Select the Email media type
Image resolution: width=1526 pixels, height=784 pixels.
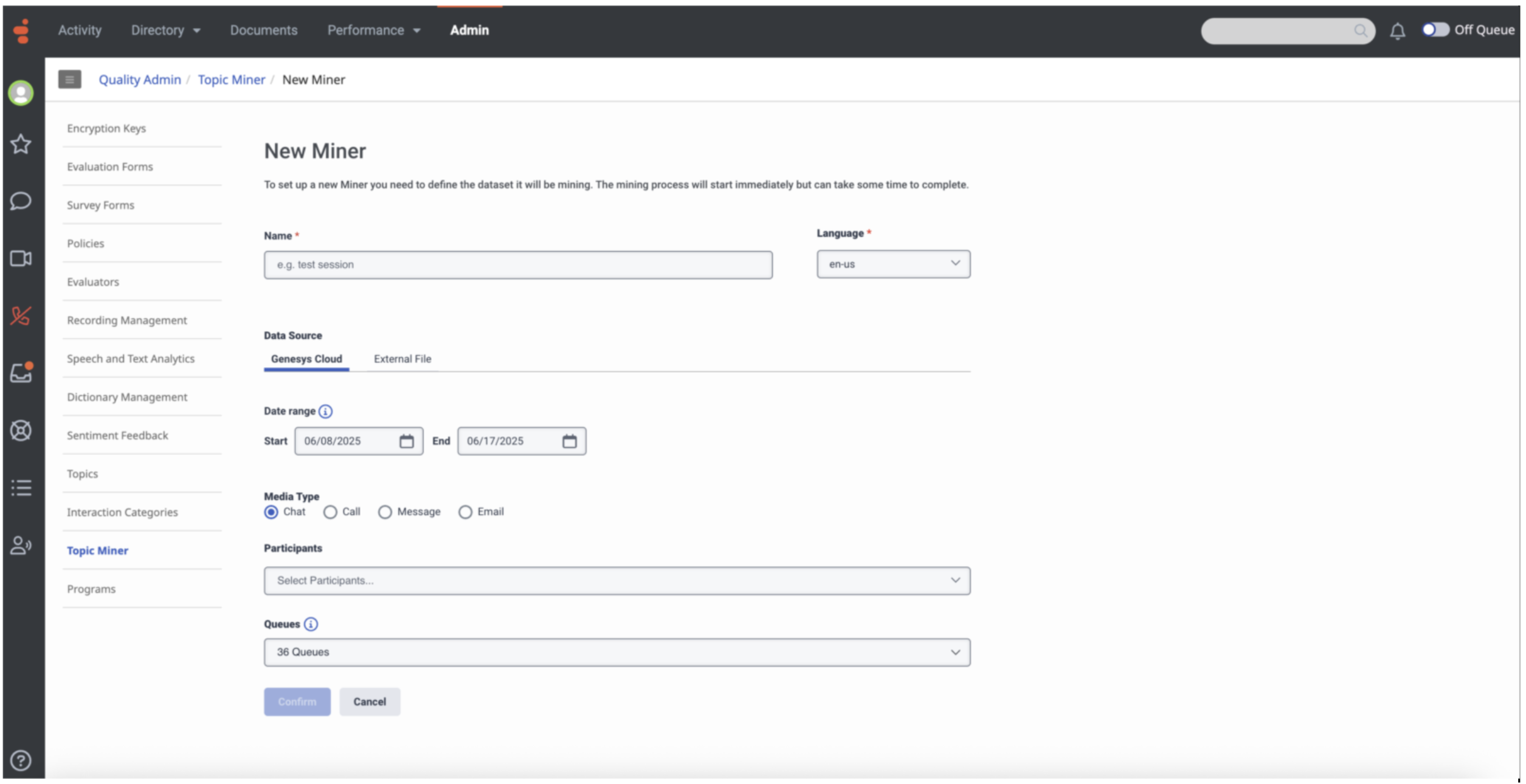pyautogui.click(x=465, y=512)
